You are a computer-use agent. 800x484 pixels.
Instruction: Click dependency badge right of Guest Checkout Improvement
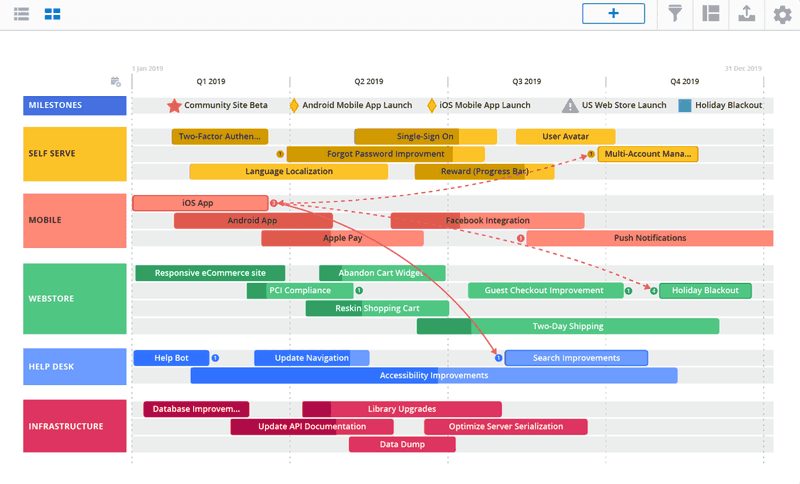coord(629,291)
